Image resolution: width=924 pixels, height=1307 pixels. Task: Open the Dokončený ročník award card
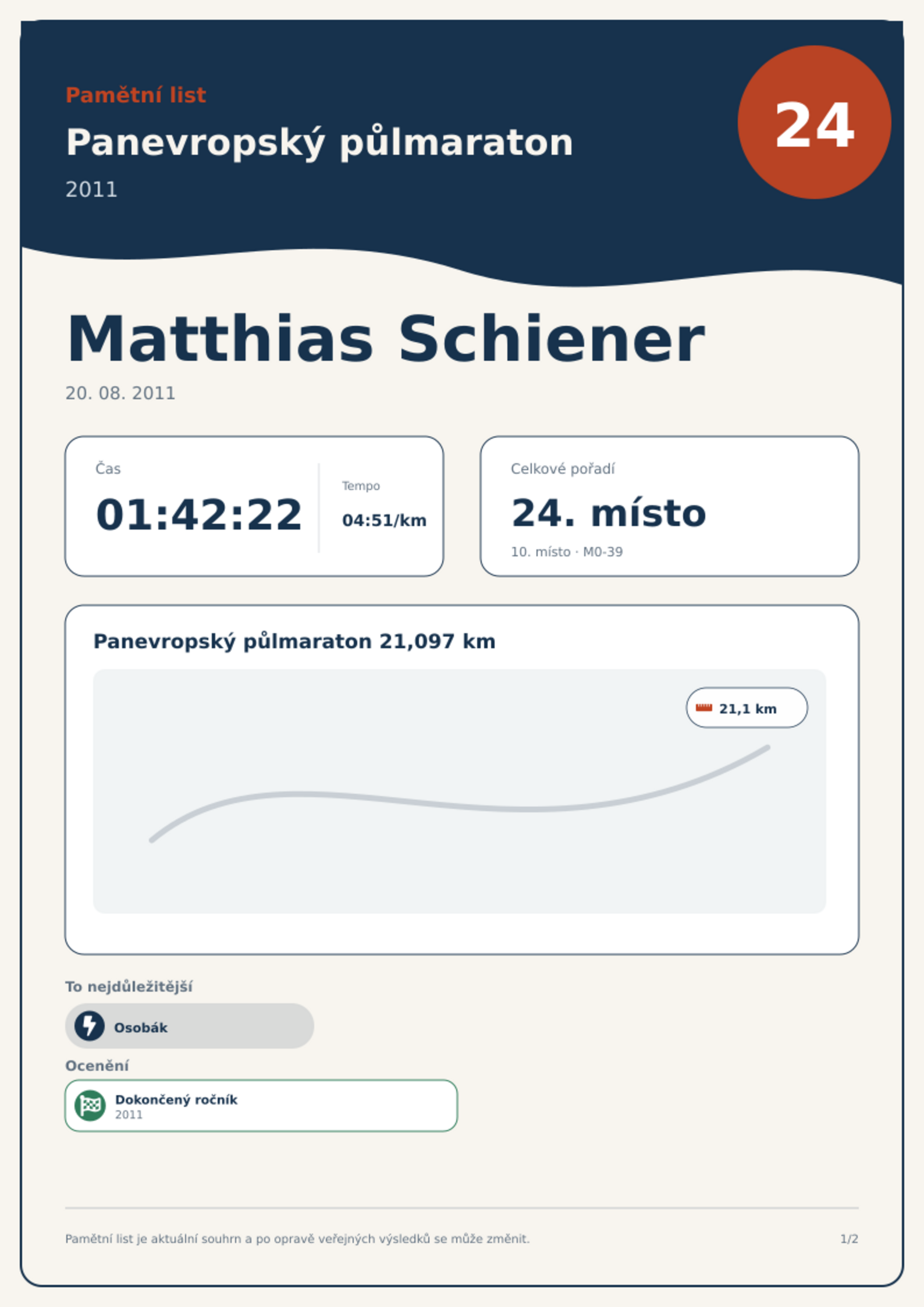tap(261, 1106)
